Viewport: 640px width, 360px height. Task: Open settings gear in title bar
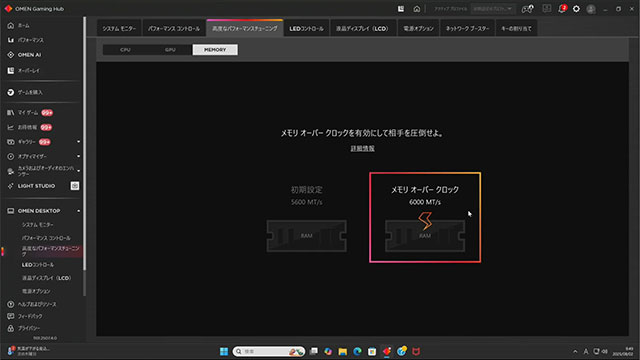(576, 9)
